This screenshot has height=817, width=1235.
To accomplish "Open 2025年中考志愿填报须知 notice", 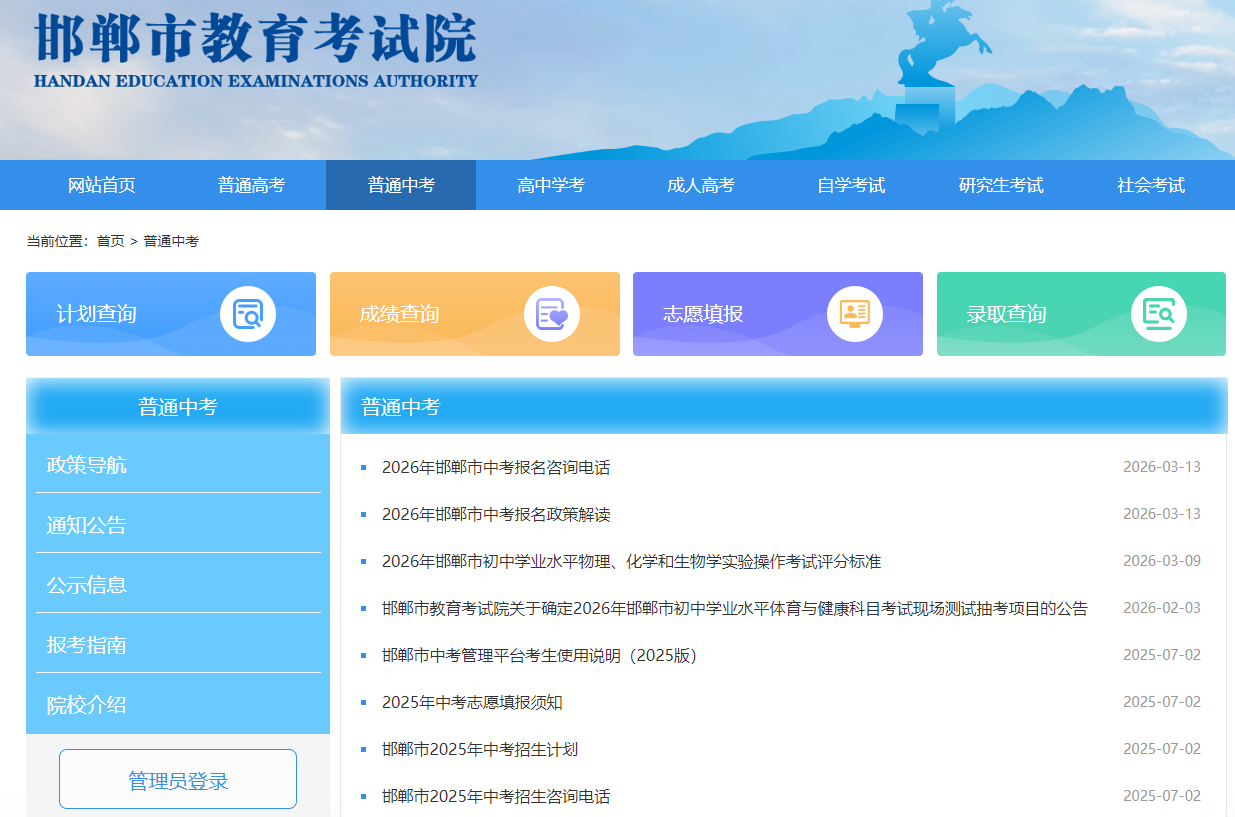I will [471, 702].
